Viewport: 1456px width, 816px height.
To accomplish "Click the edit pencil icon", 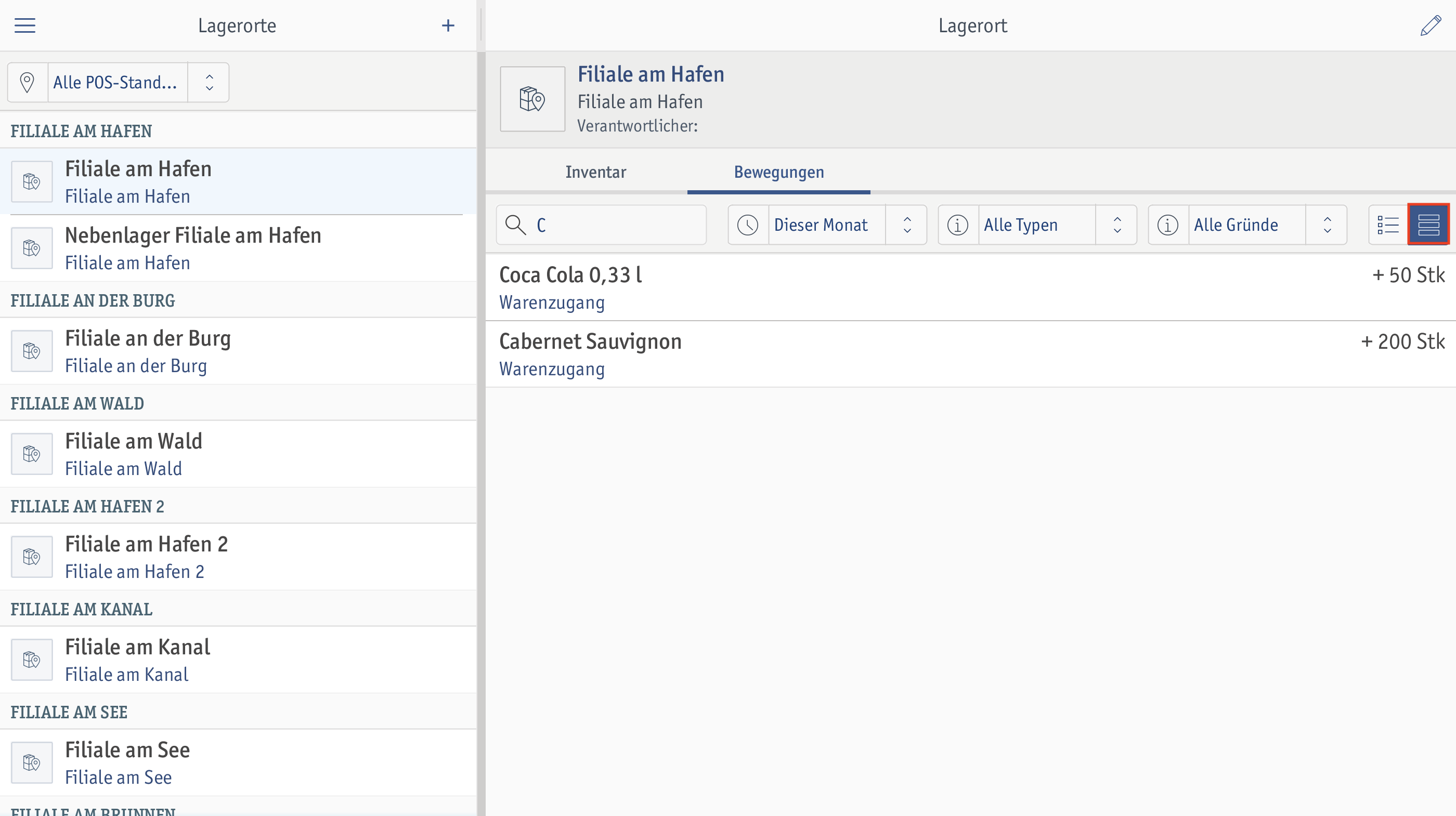I will 1431,25.
